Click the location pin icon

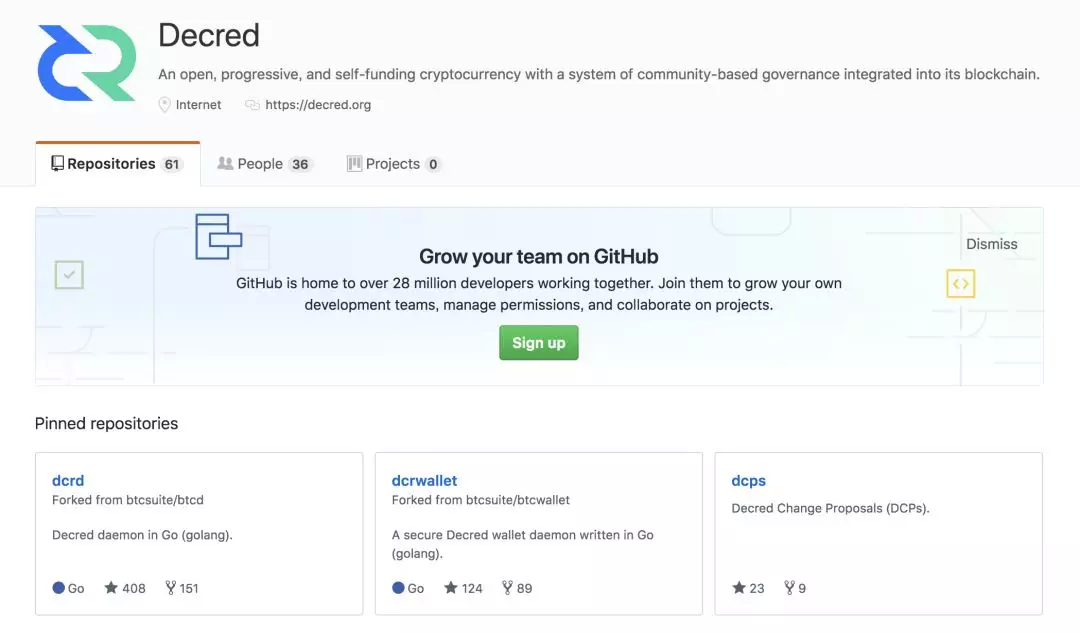point(164,105)
